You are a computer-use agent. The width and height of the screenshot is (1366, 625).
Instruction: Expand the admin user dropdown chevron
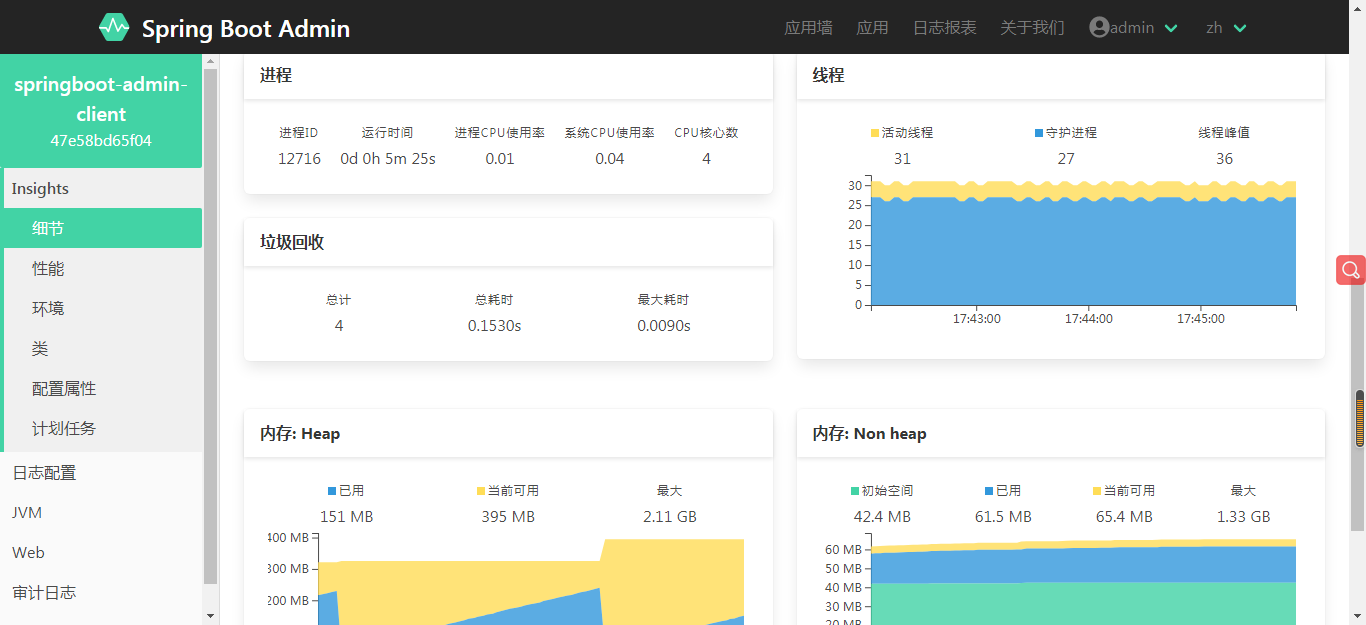[x=1171, y=28]
